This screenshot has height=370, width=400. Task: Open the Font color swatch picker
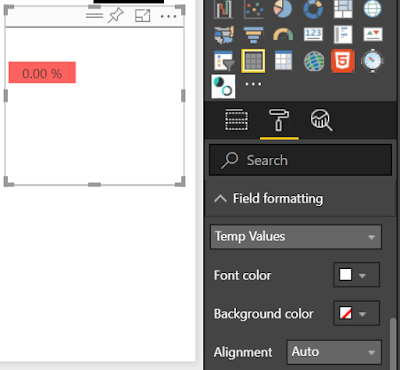click(356, 275)
